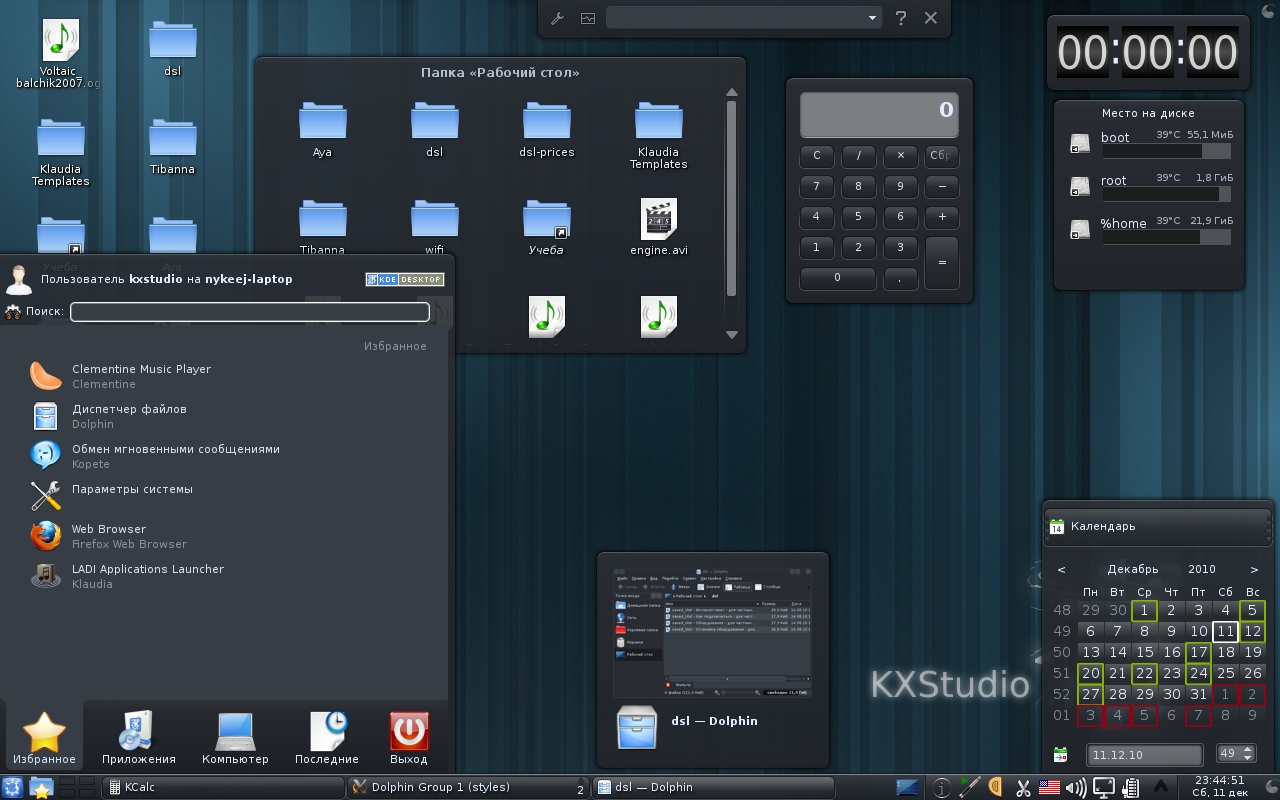Click the calculator minus button

click(942, 186)
